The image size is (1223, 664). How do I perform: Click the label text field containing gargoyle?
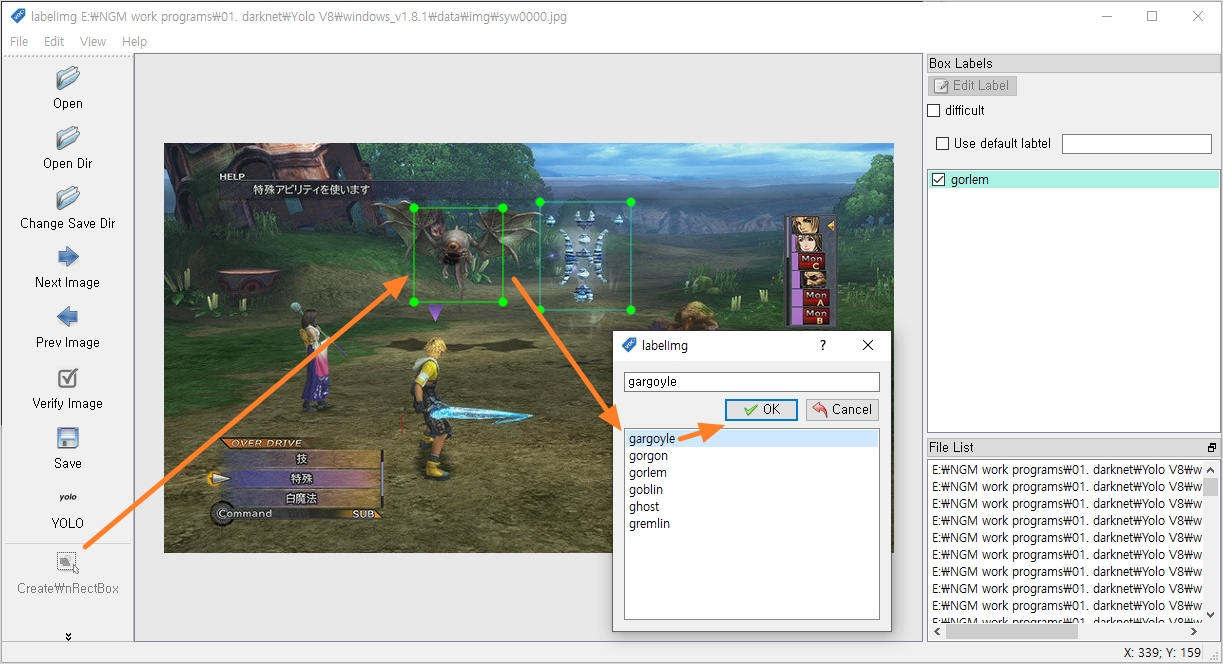tap(752, 382)
